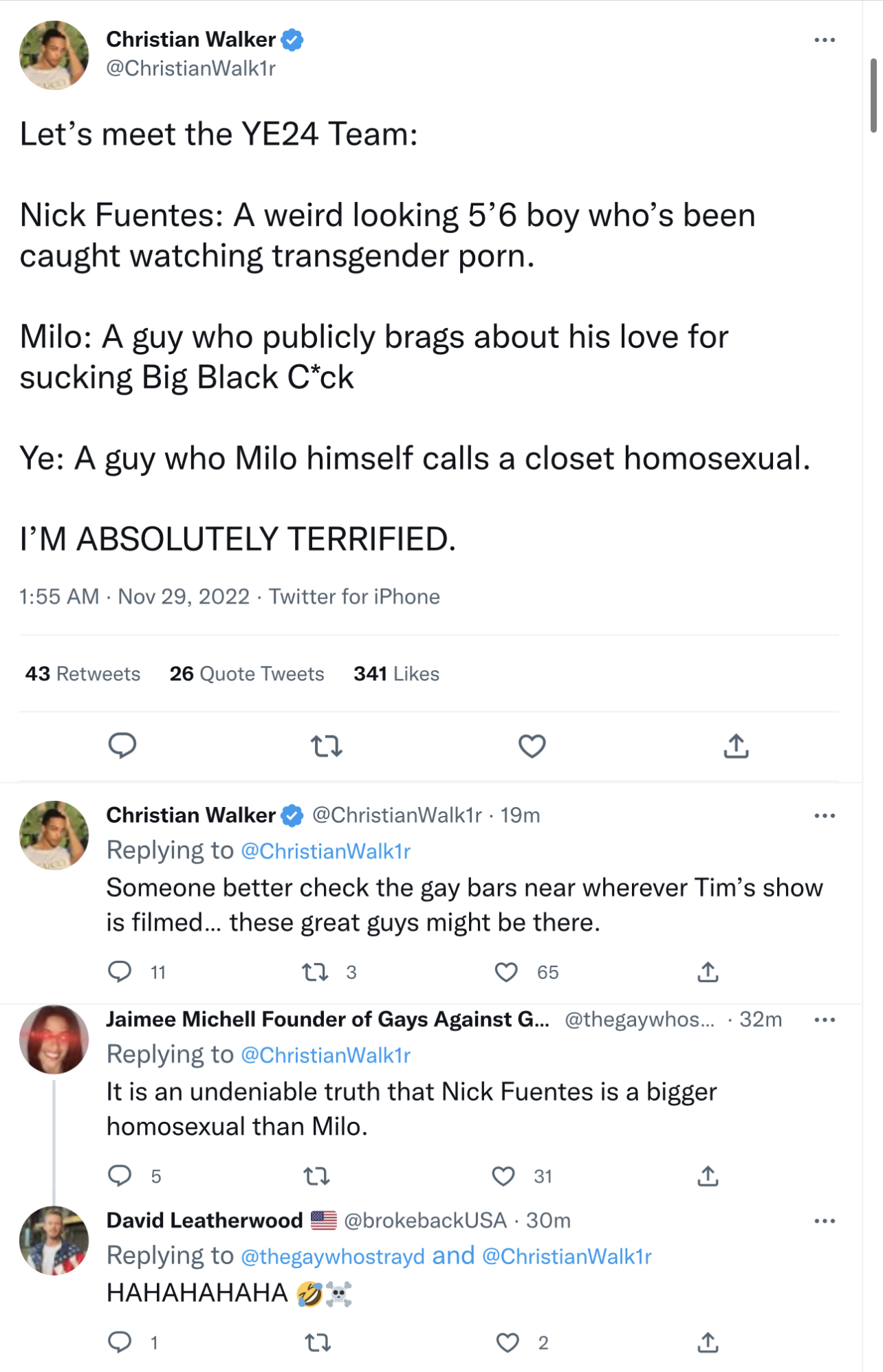883x1372 pixels.
Task: Share Jaimee Michell's reply
Action: [x=708, y=1176]
